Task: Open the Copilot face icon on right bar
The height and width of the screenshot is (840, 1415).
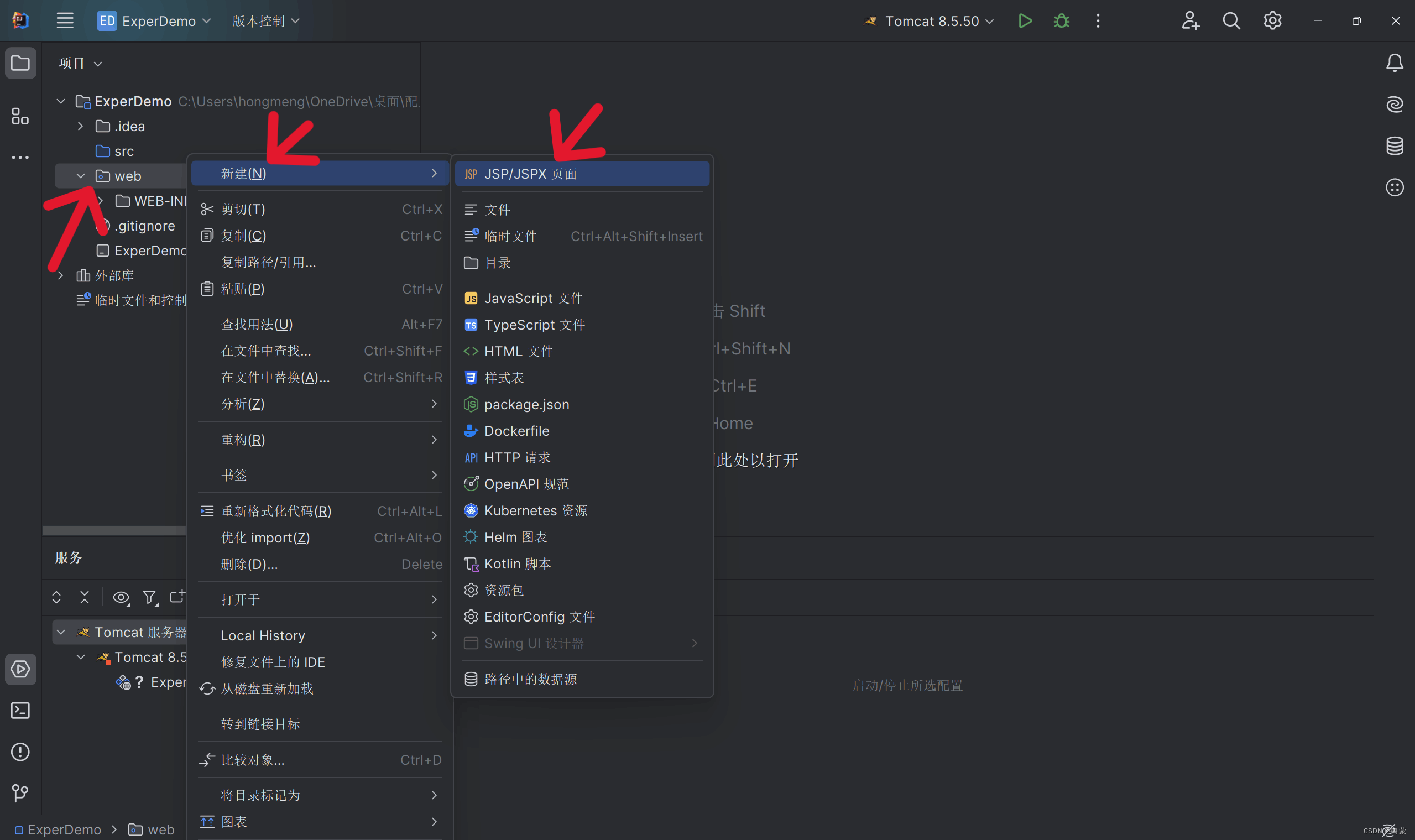Action: [x=1395, y=187]
